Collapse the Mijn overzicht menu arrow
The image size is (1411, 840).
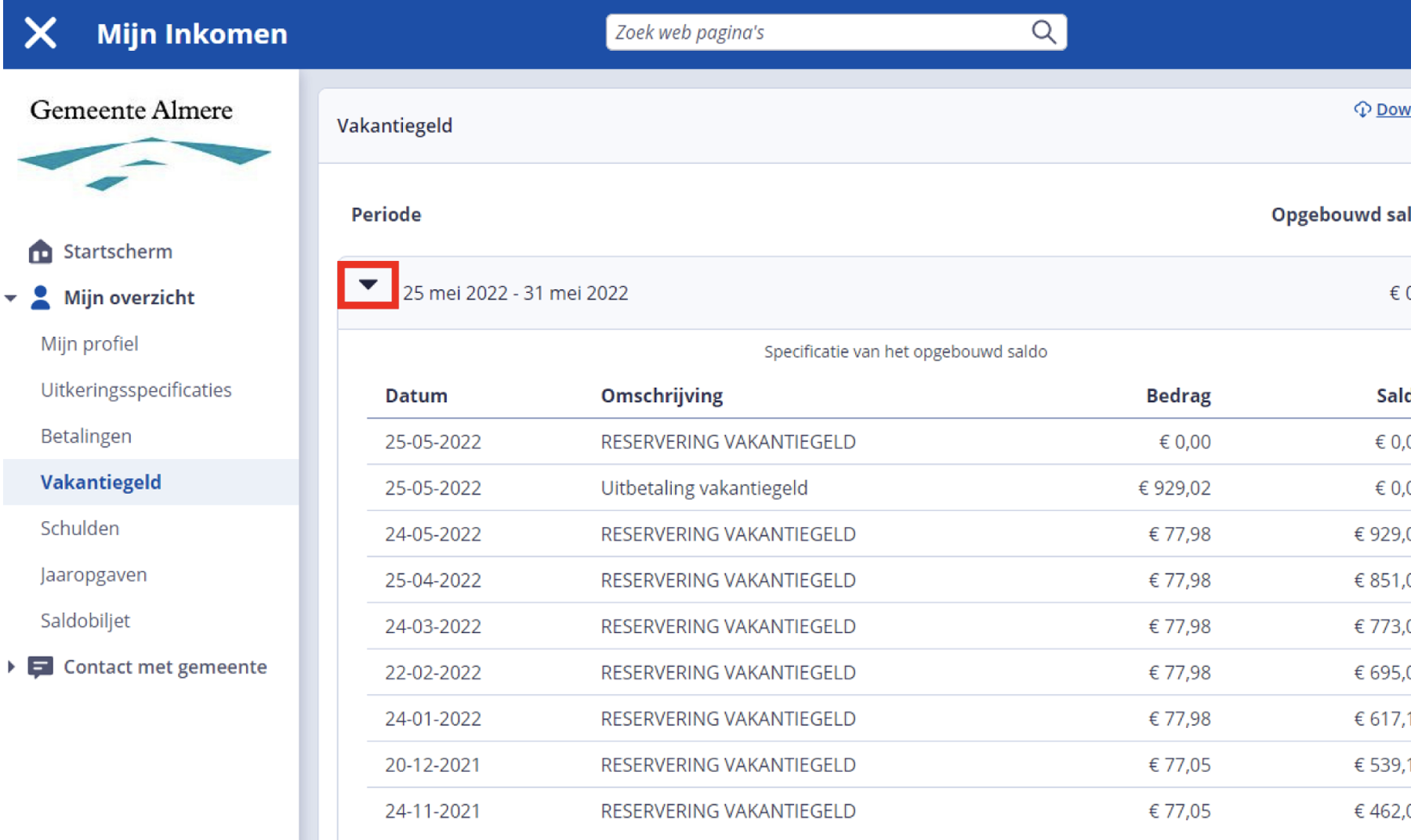point(11,298)
